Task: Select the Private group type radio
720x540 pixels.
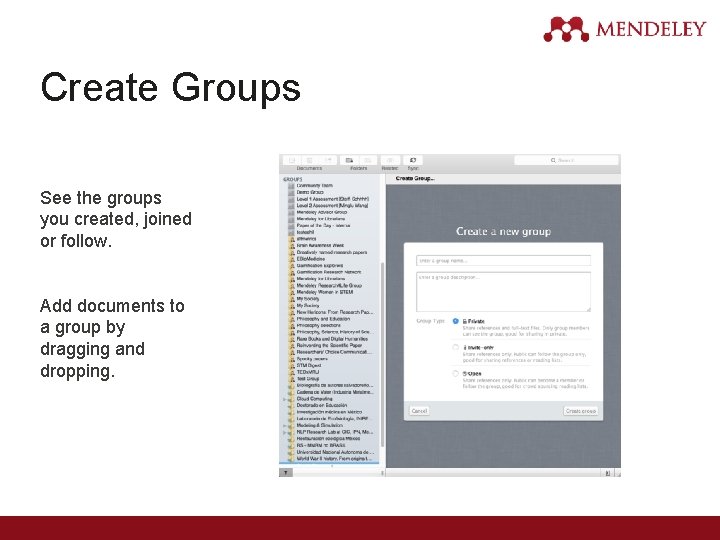Action: tap(456, 321)
